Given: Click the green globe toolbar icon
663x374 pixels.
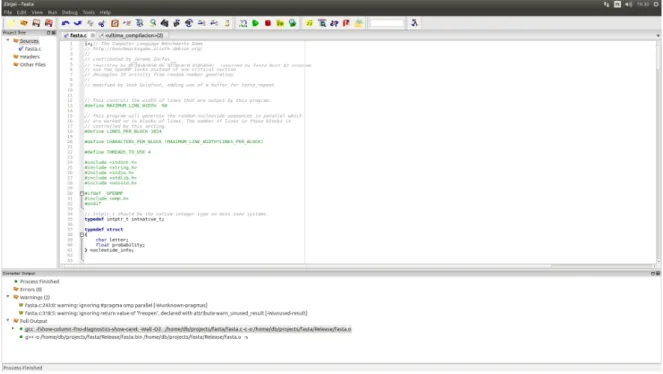Looking at the screenshot, I should coord(292,23).
